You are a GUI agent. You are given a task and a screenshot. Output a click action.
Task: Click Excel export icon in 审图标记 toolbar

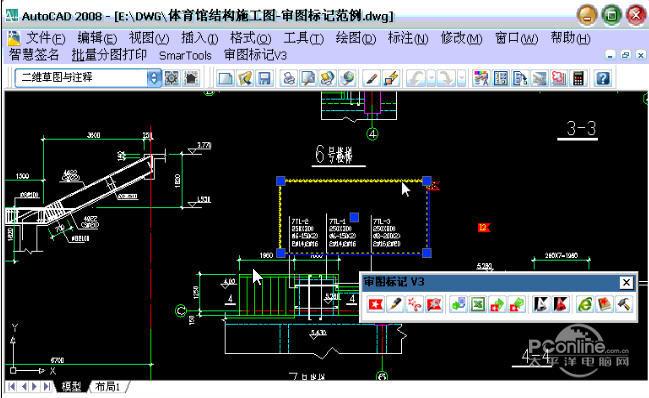pos(478,304)
